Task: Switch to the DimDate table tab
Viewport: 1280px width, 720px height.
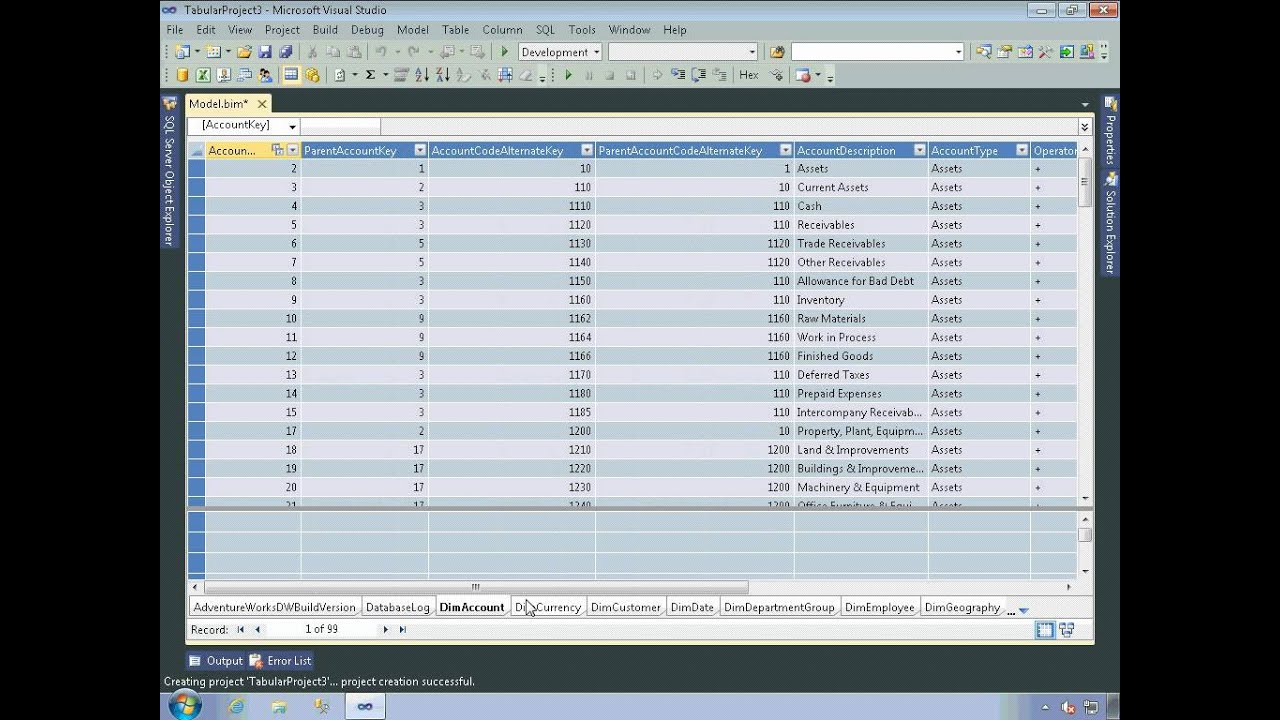Action: click(692, 607)
